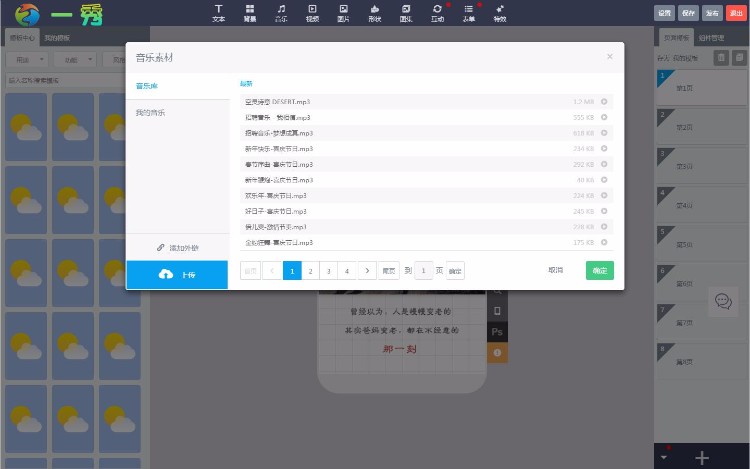Open the 互动 interaction tool

click(437, 13)
